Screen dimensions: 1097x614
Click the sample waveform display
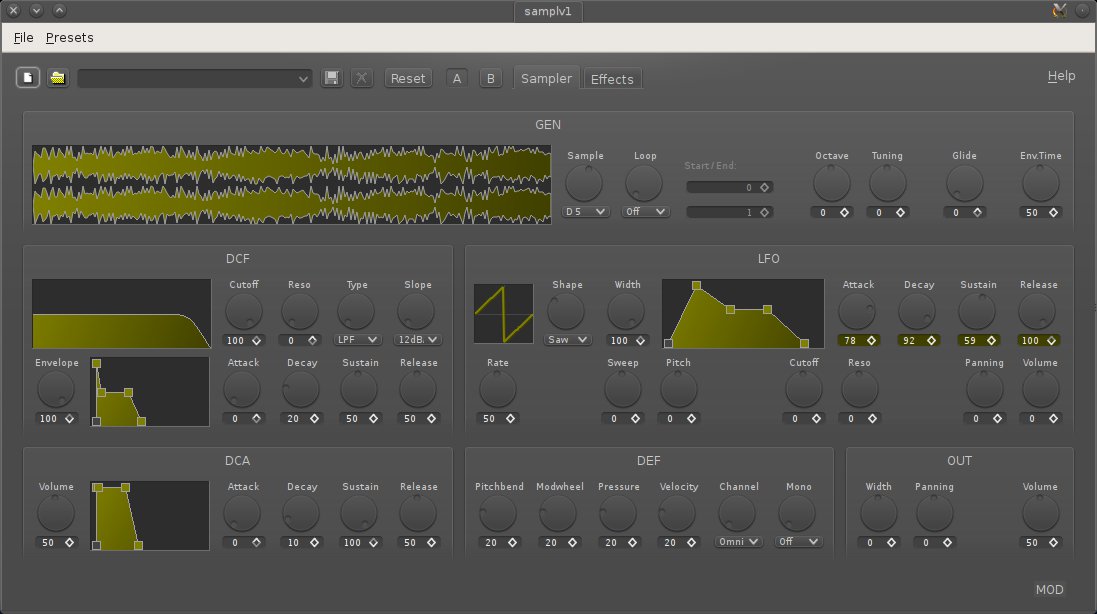click(291, 184)
